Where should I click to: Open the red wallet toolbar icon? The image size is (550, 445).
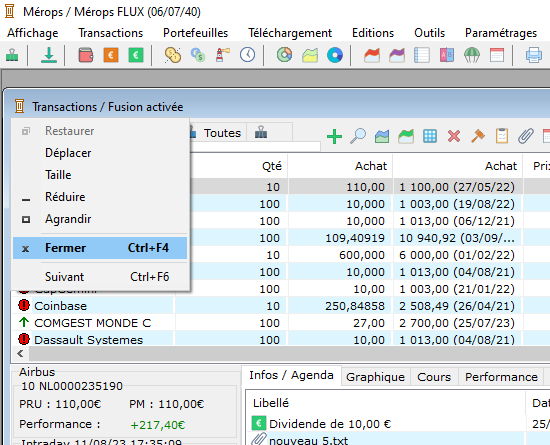click(x=86, y=55)
